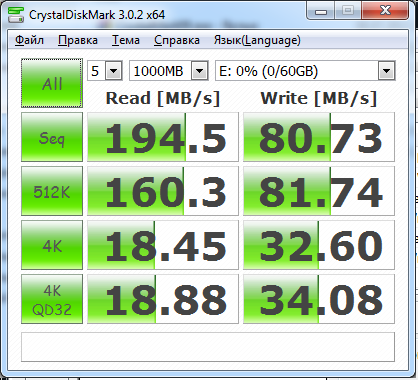Image resolution: width=418 pixels, height=380 pixels.
Task: Expand the 1000MB test size dropdown
Action: (x=169, y=71)
